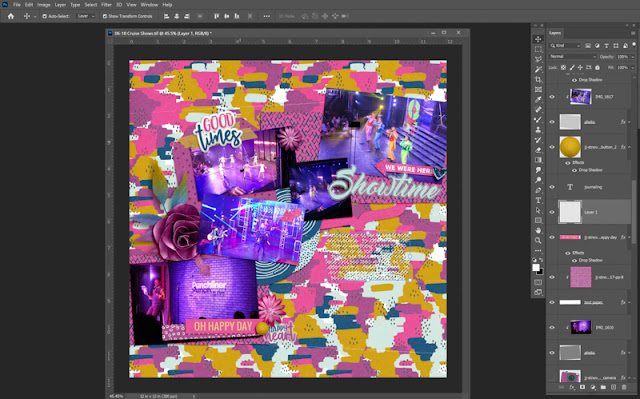Select the Zoom tool
This screenshot has height=399, width=640.
coord(538,241)
